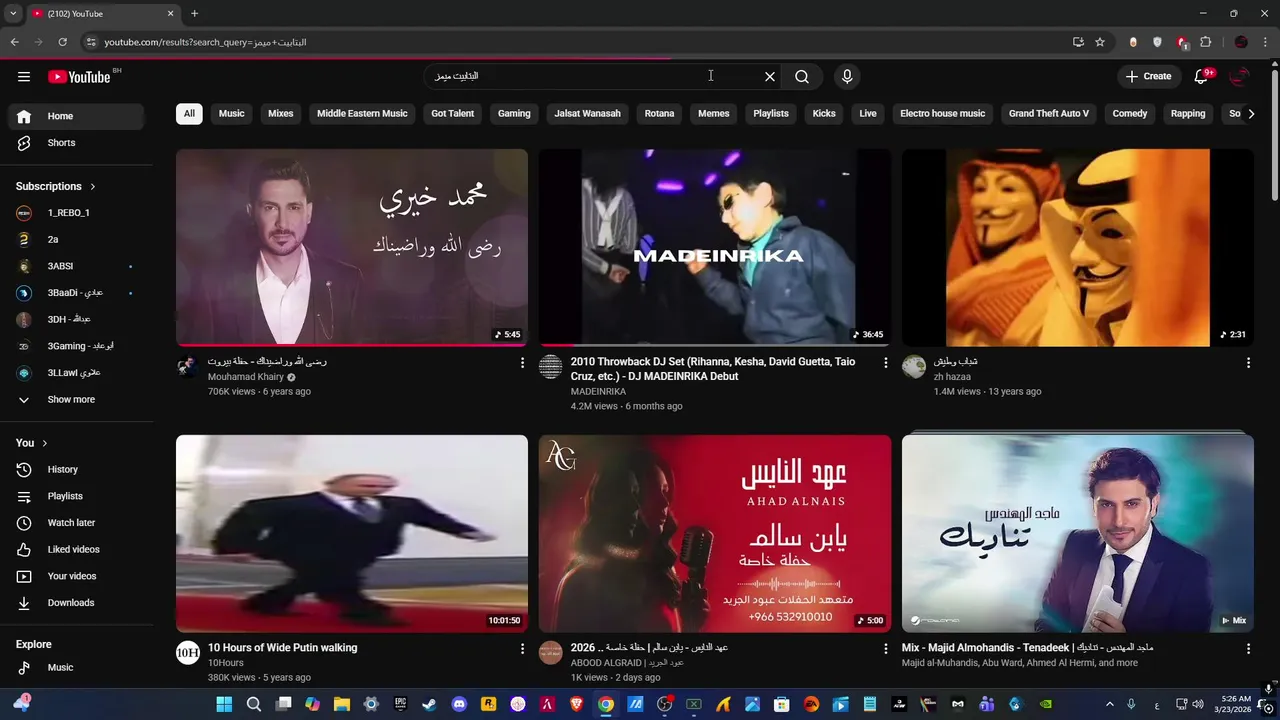Viewport: 1280px width, 720px height.
Task: Select the Grand Theft Auto V chip
Action: point(1049,114)
